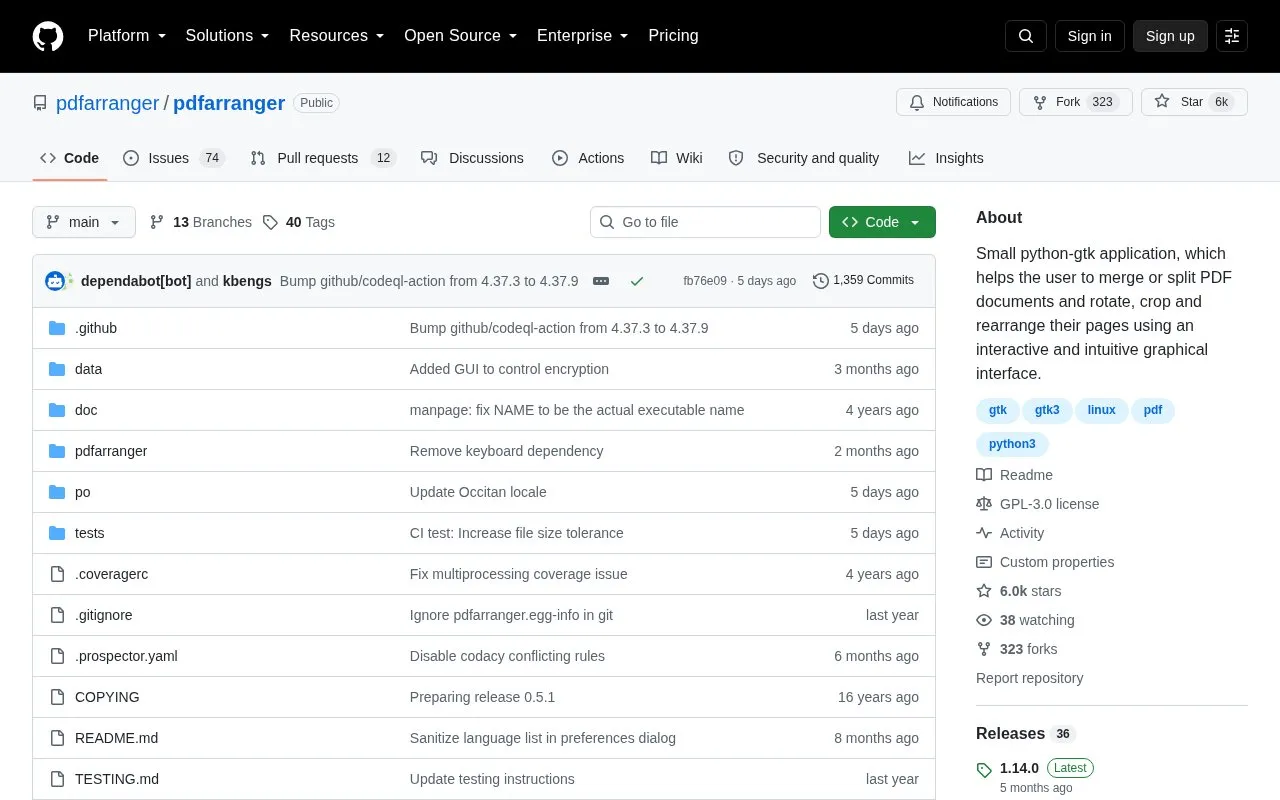Open appearance settings icon in header
Image resolution: width=1280 pixels, height=800 pixels.
click(1232, 36)
